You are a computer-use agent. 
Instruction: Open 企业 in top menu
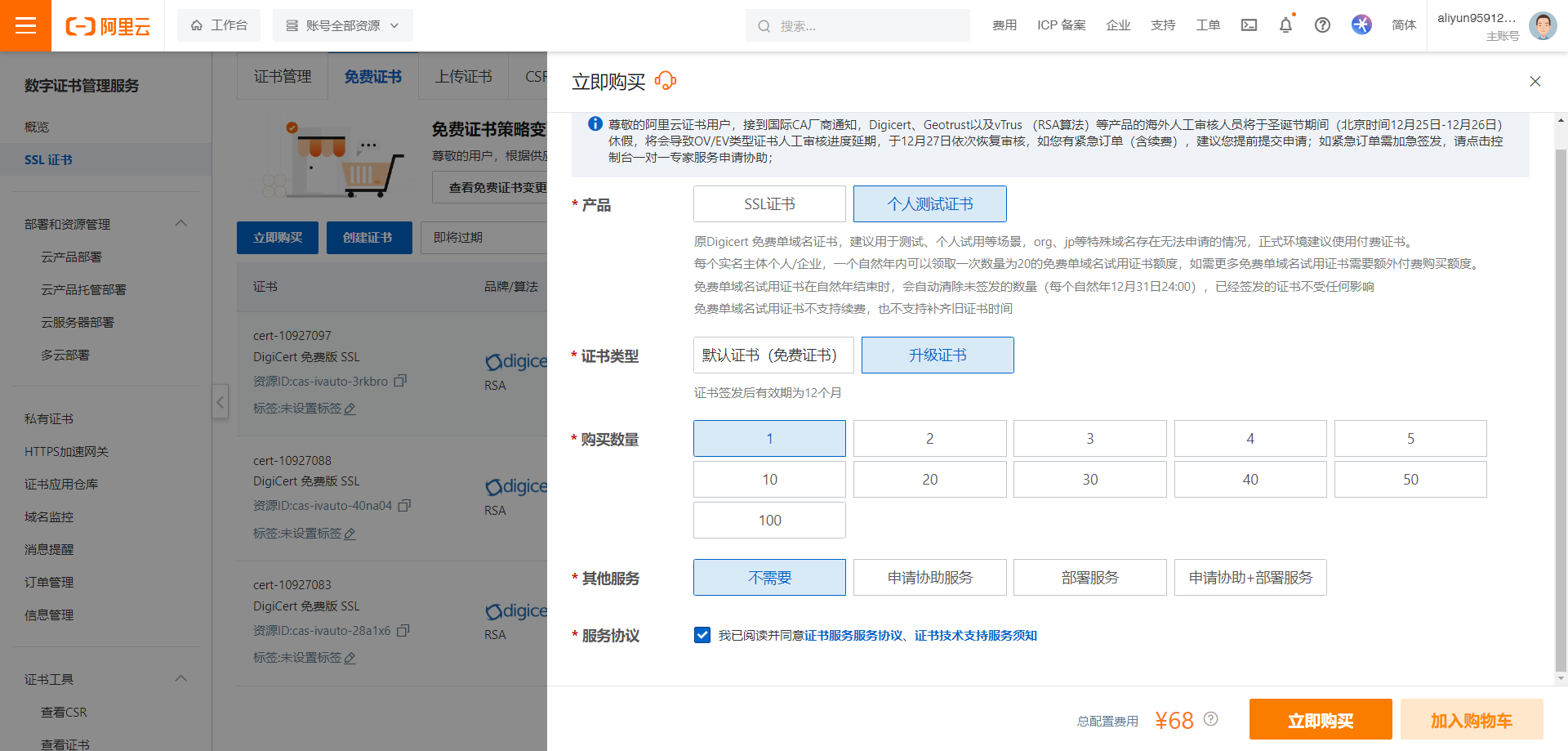1118,25
